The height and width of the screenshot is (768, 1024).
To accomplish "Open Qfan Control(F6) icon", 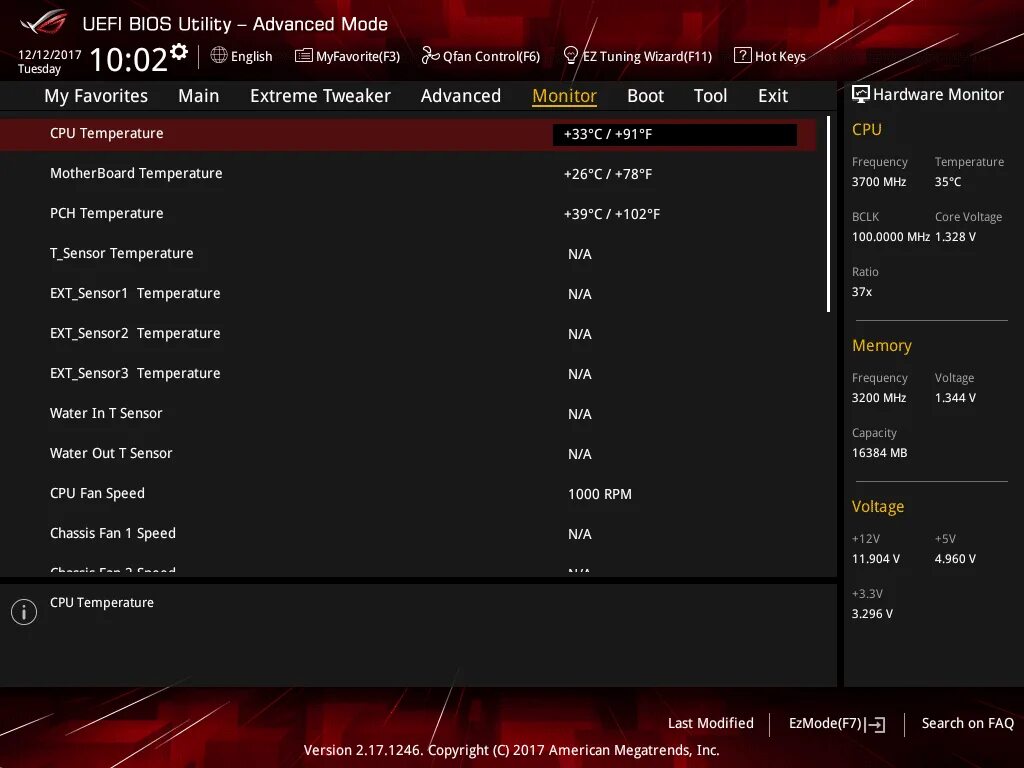I will (x=428, y=56).
